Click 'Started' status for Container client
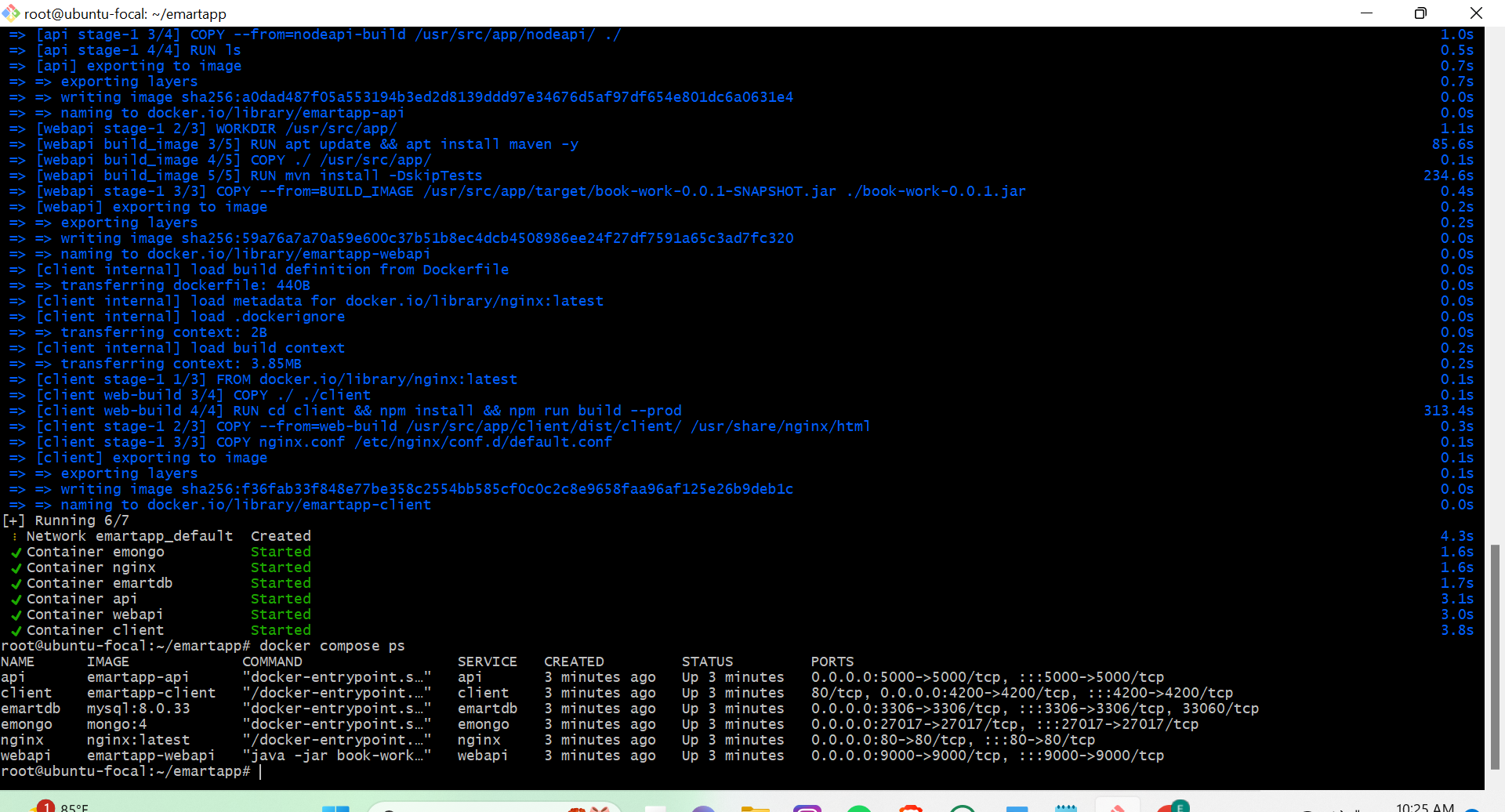1505x812 pixels. point(281,630)
